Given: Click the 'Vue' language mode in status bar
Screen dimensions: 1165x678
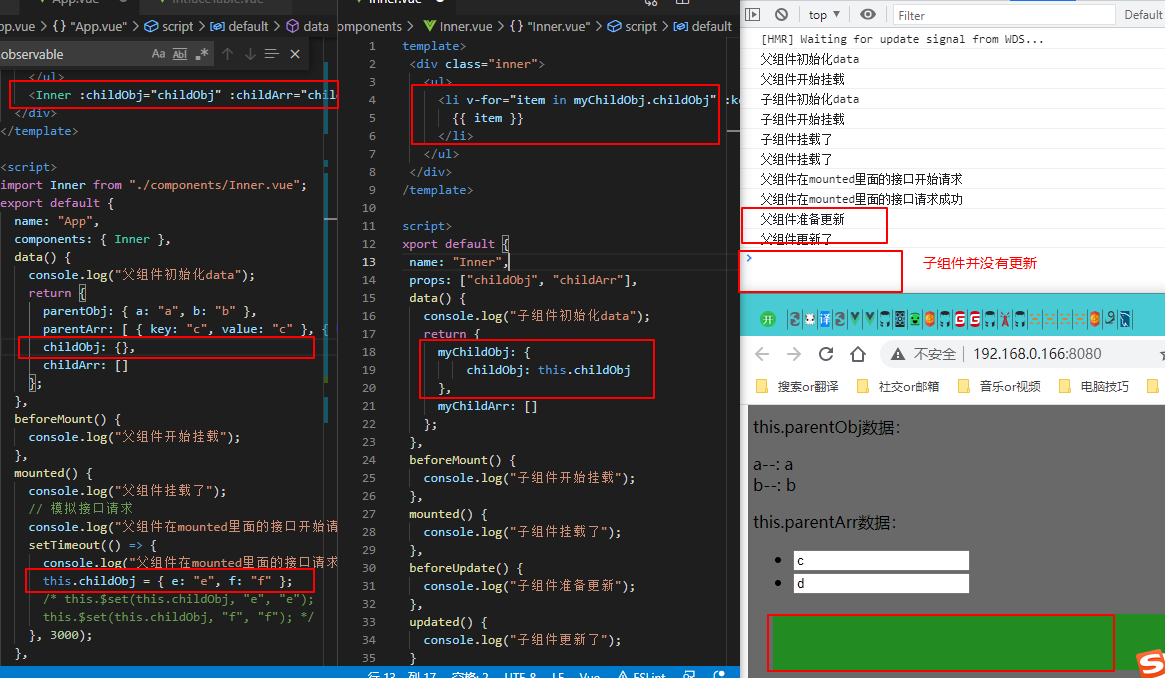Looking at the screenshot, I should point(589,674).
